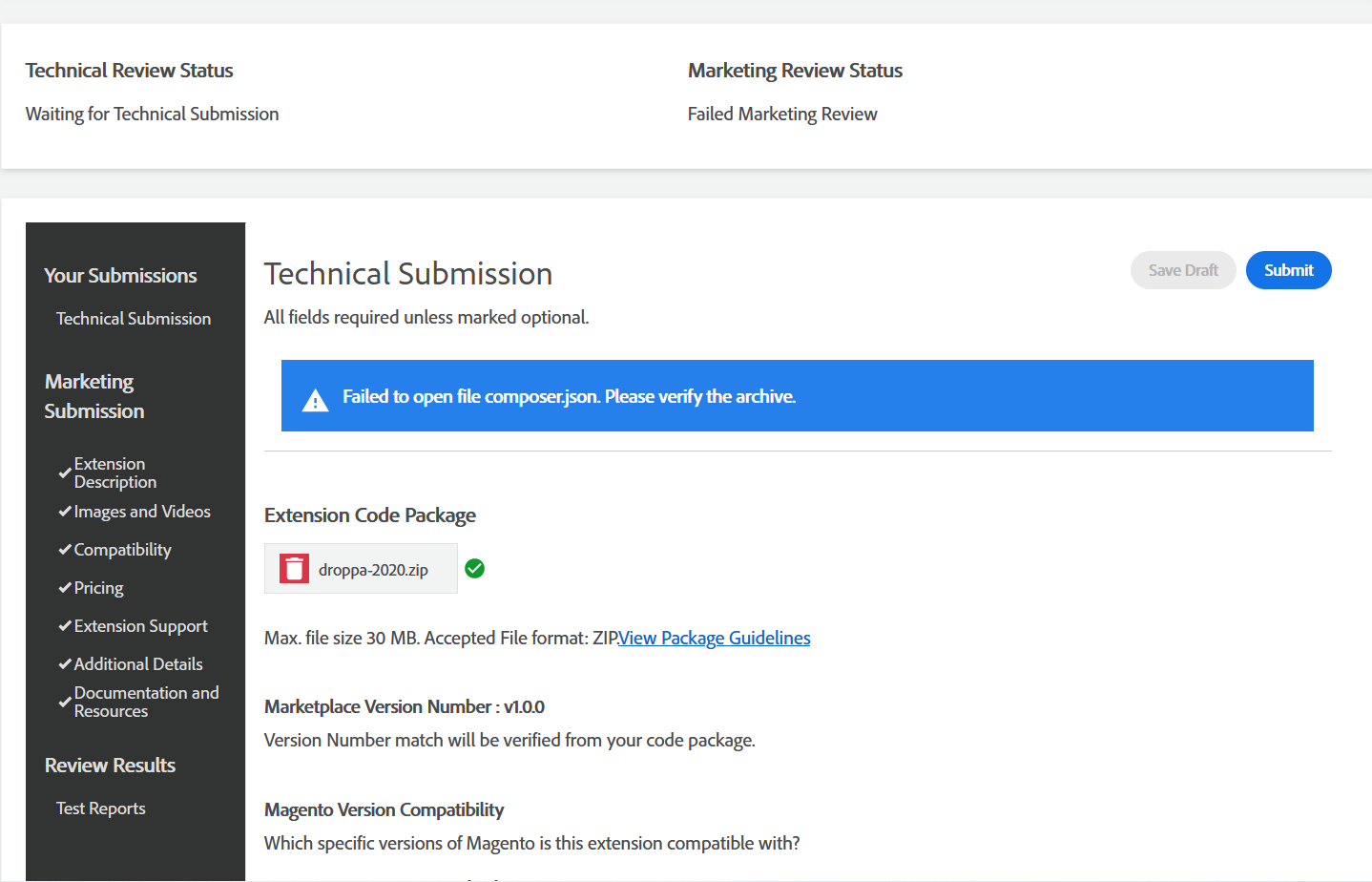Open the Pricing section

98,588
